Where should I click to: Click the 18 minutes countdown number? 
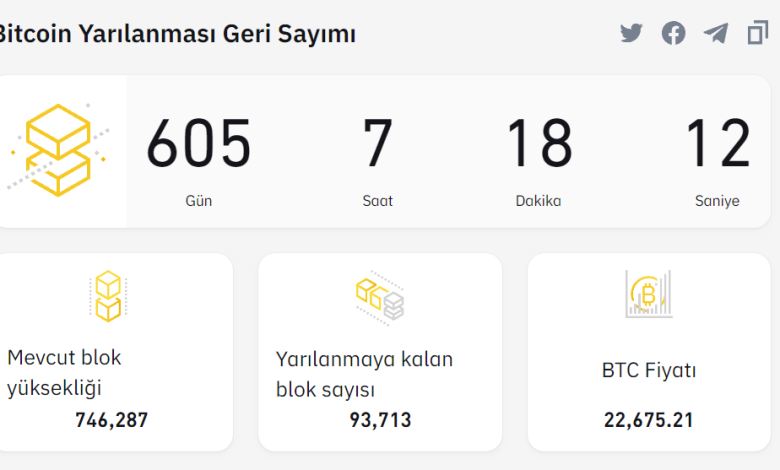(539, 143)
